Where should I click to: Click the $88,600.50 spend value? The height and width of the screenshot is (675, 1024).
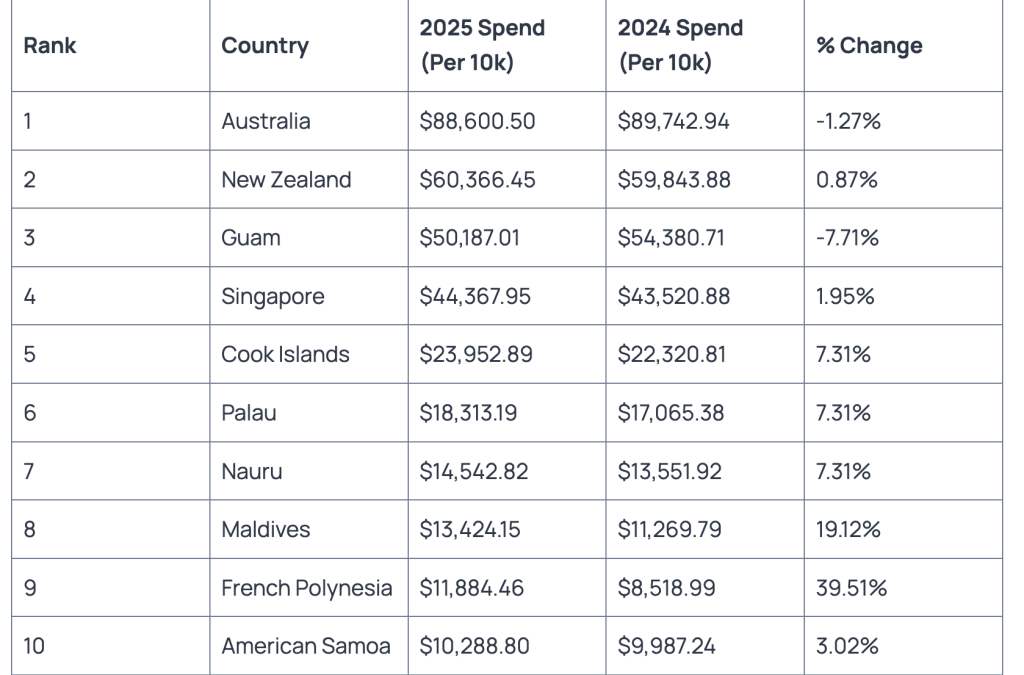click(477, 121)
